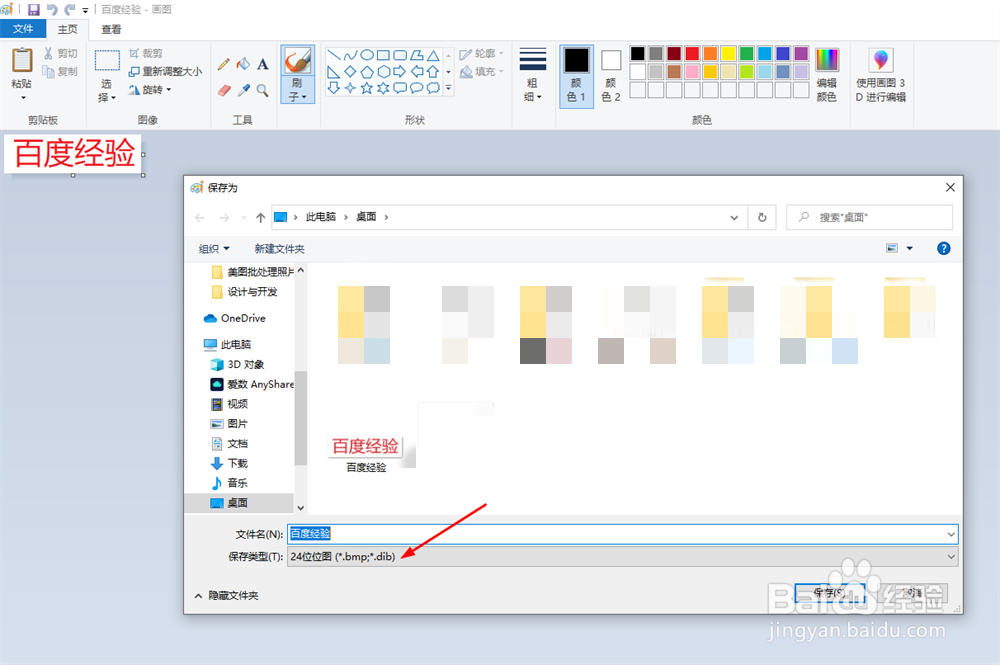Select the Fill with color tool
Image resolution: width=1000 pixels, height=665 pixels.
click(244, 64)
